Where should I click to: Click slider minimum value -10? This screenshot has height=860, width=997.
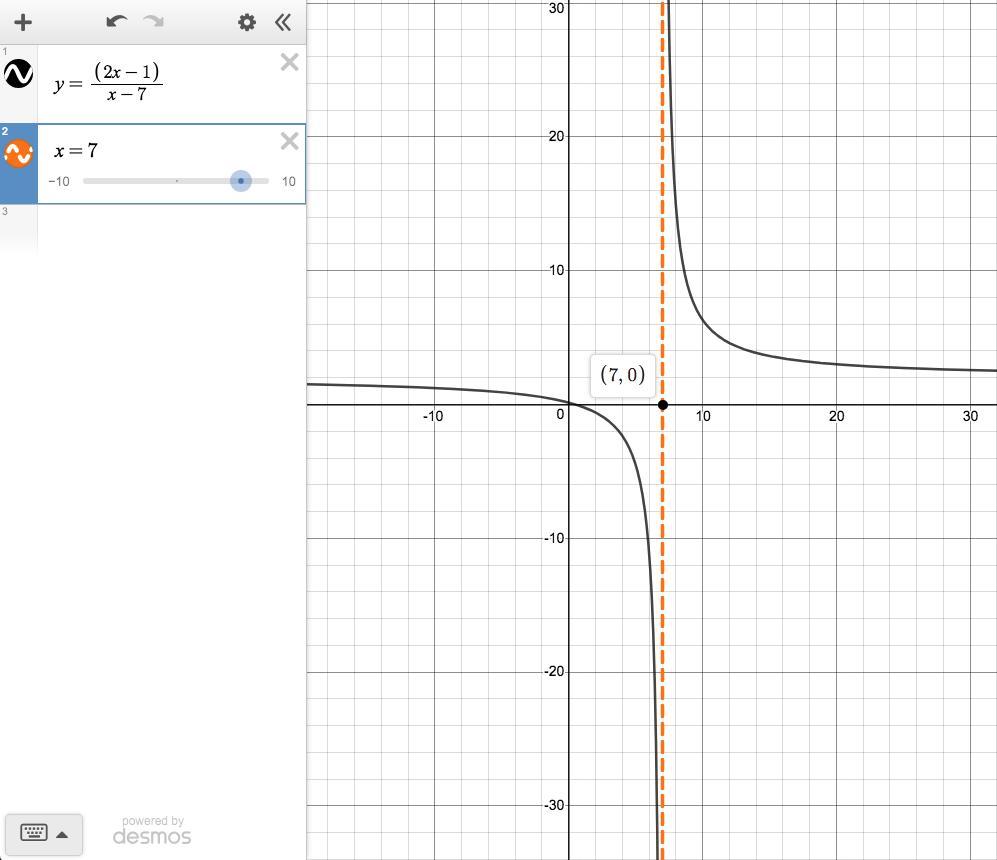(59, 182)
